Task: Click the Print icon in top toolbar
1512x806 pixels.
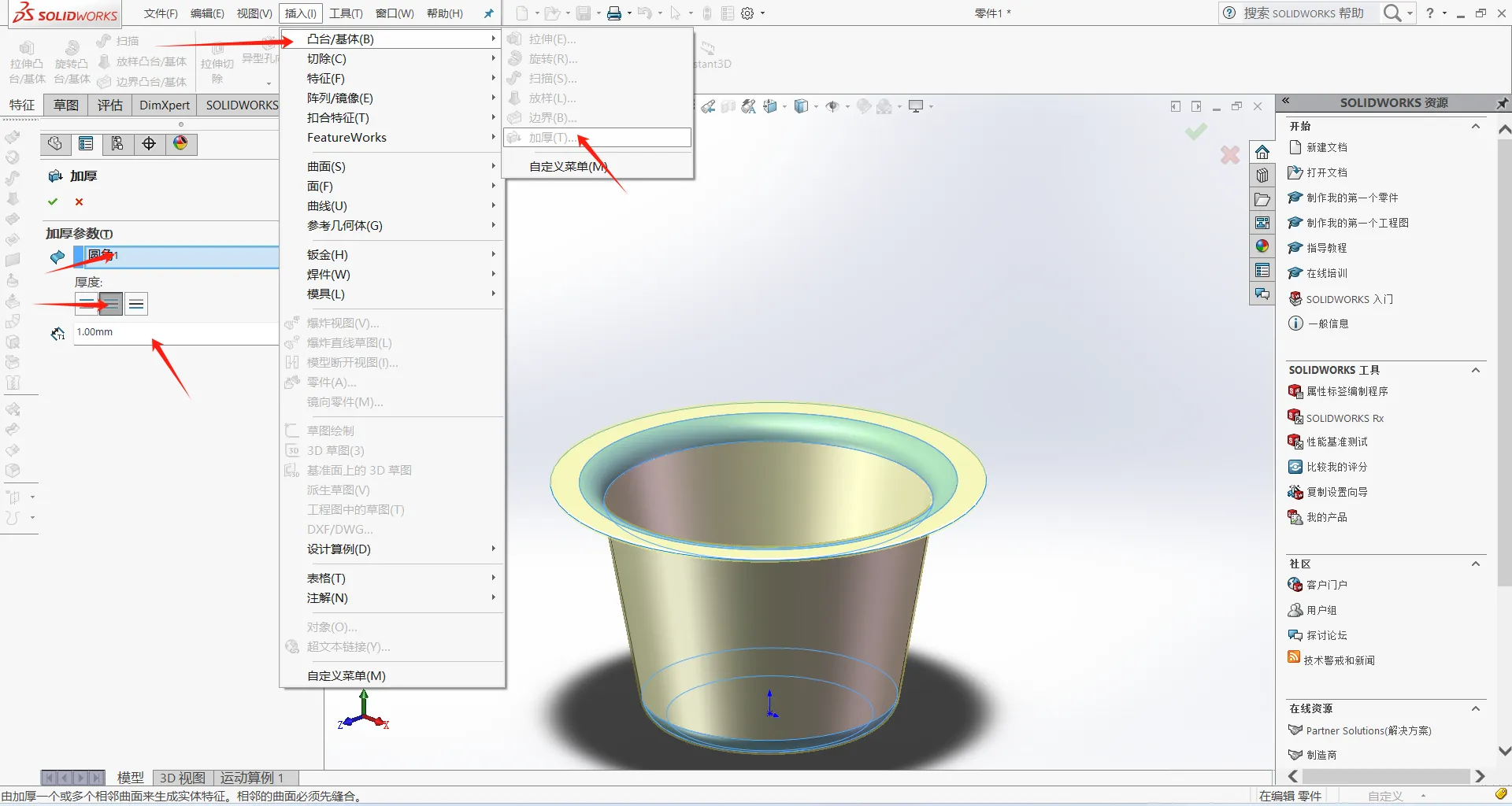Action: click(614, 13)
